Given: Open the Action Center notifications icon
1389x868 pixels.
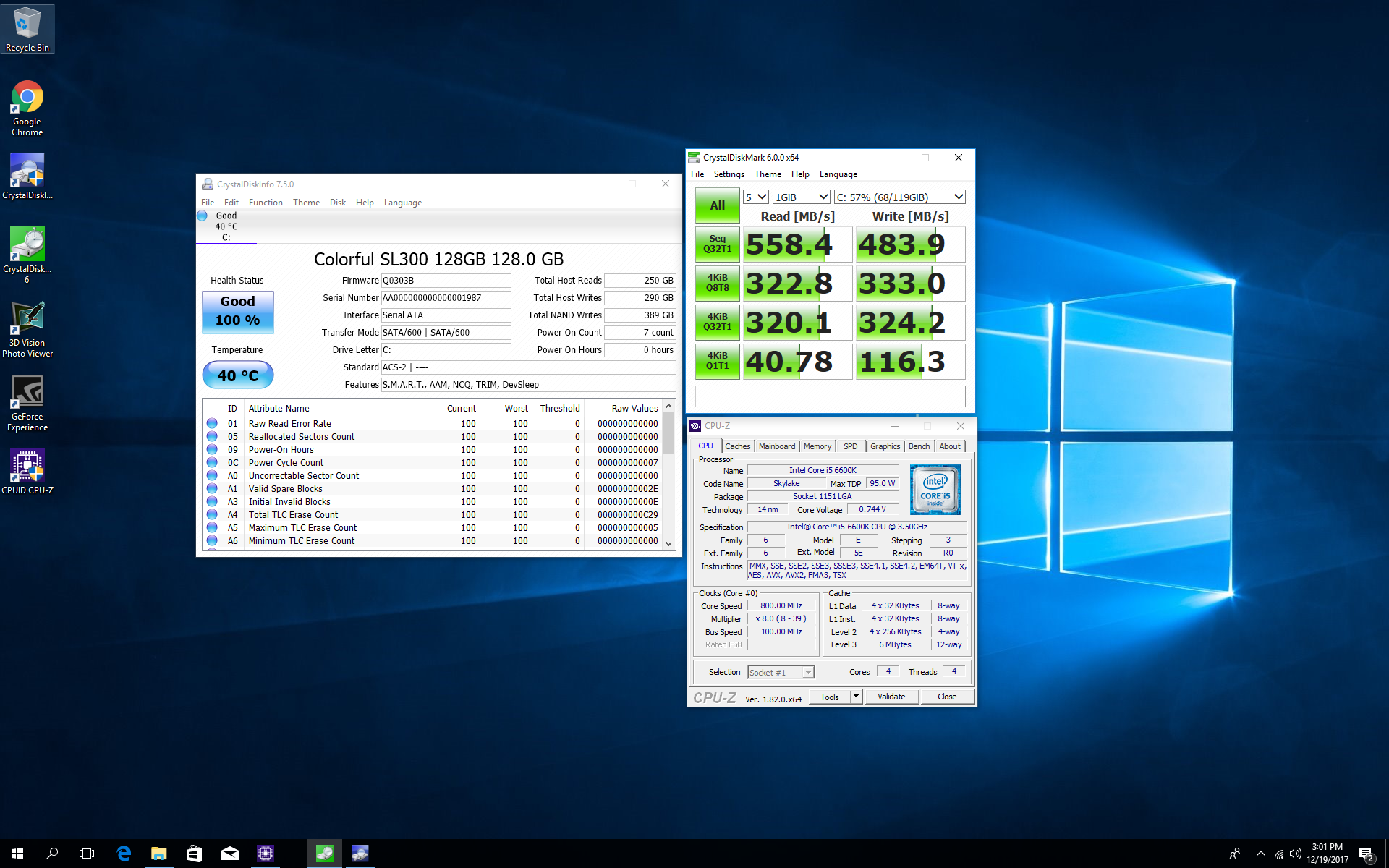Looking at the screenshot, I should (1366, 854).
